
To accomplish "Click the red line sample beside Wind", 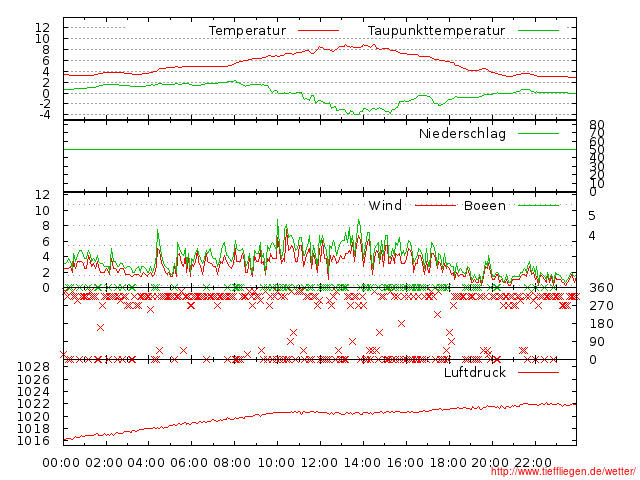I will [435, 205].
